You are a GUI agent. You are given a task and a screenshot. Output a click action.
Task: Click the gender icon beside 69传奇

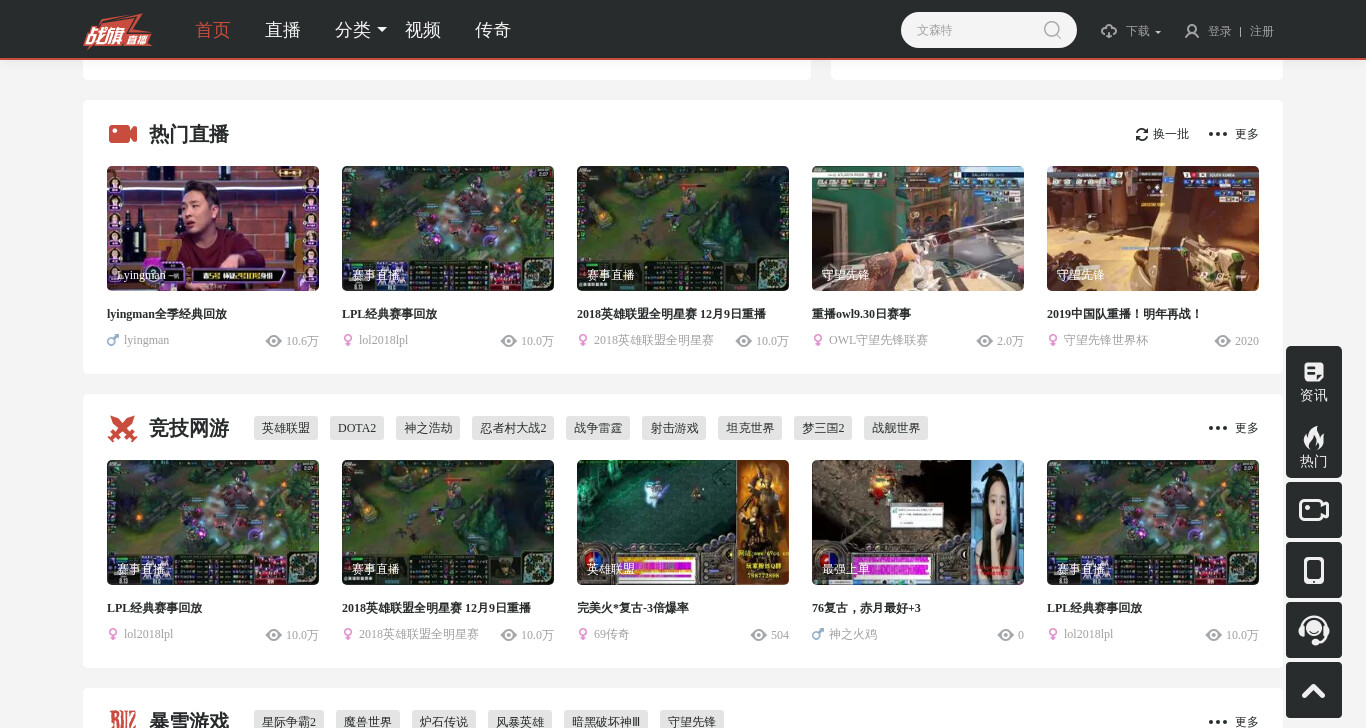coord(583,634)
